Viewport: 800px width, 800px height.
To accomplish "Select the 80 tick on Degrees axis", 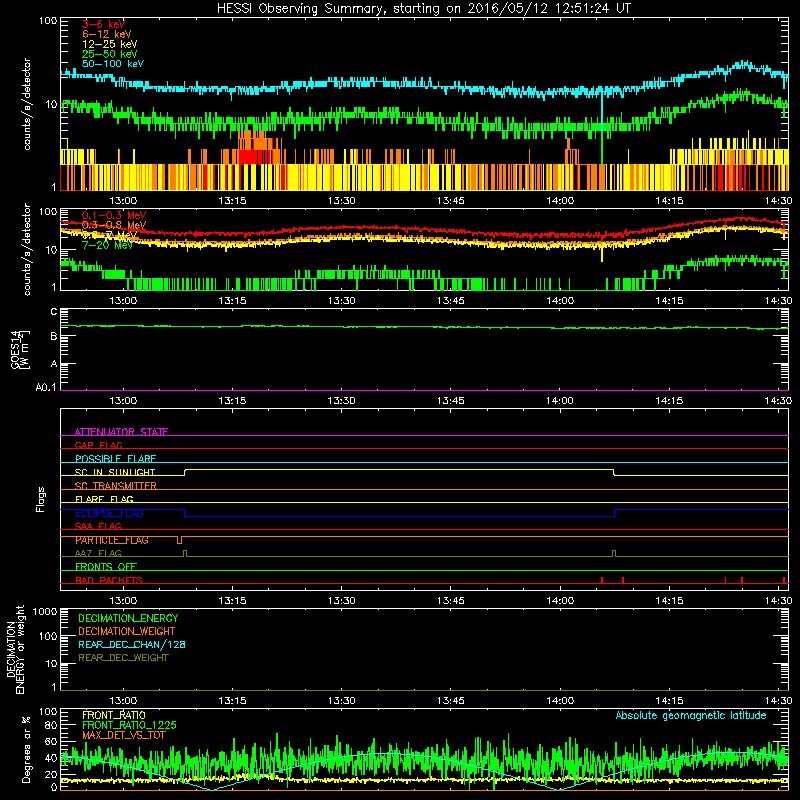I will coord(51,725).
